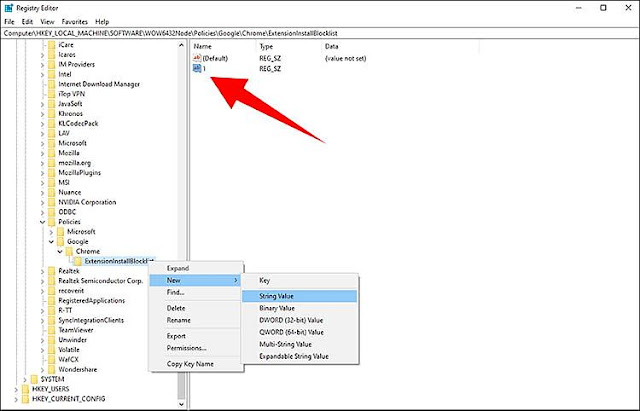The width and height of the screenshot is (640, 411).
Task: Open the New submenu in context menu
Action: [195, 280]
